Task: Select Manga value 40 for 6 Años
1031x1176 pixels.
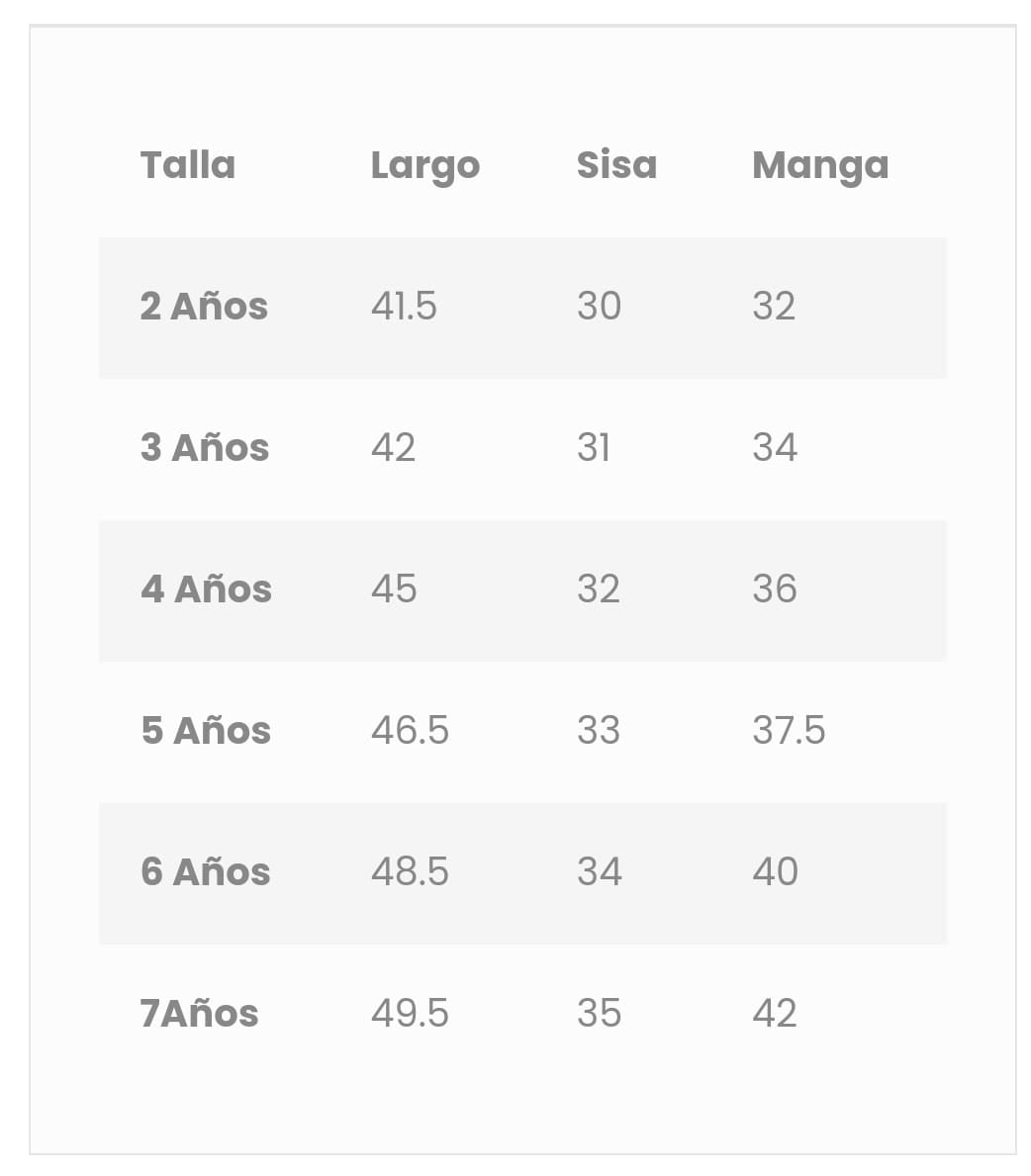Action: [x=775, y=872]
